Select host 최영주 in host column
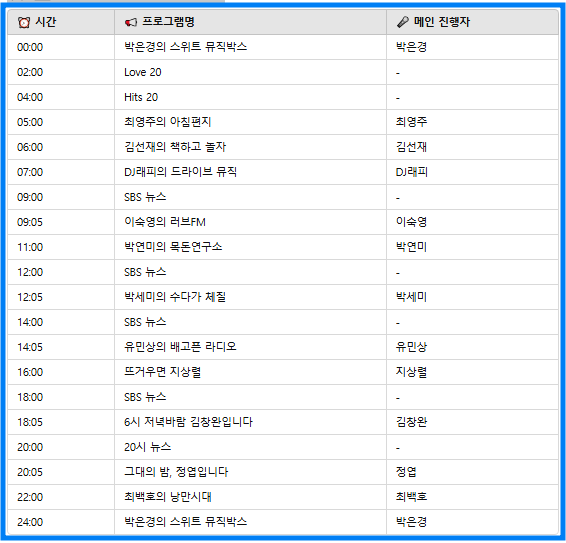The height and width of the screenshot is (543, 566). (x=412, y=122)
